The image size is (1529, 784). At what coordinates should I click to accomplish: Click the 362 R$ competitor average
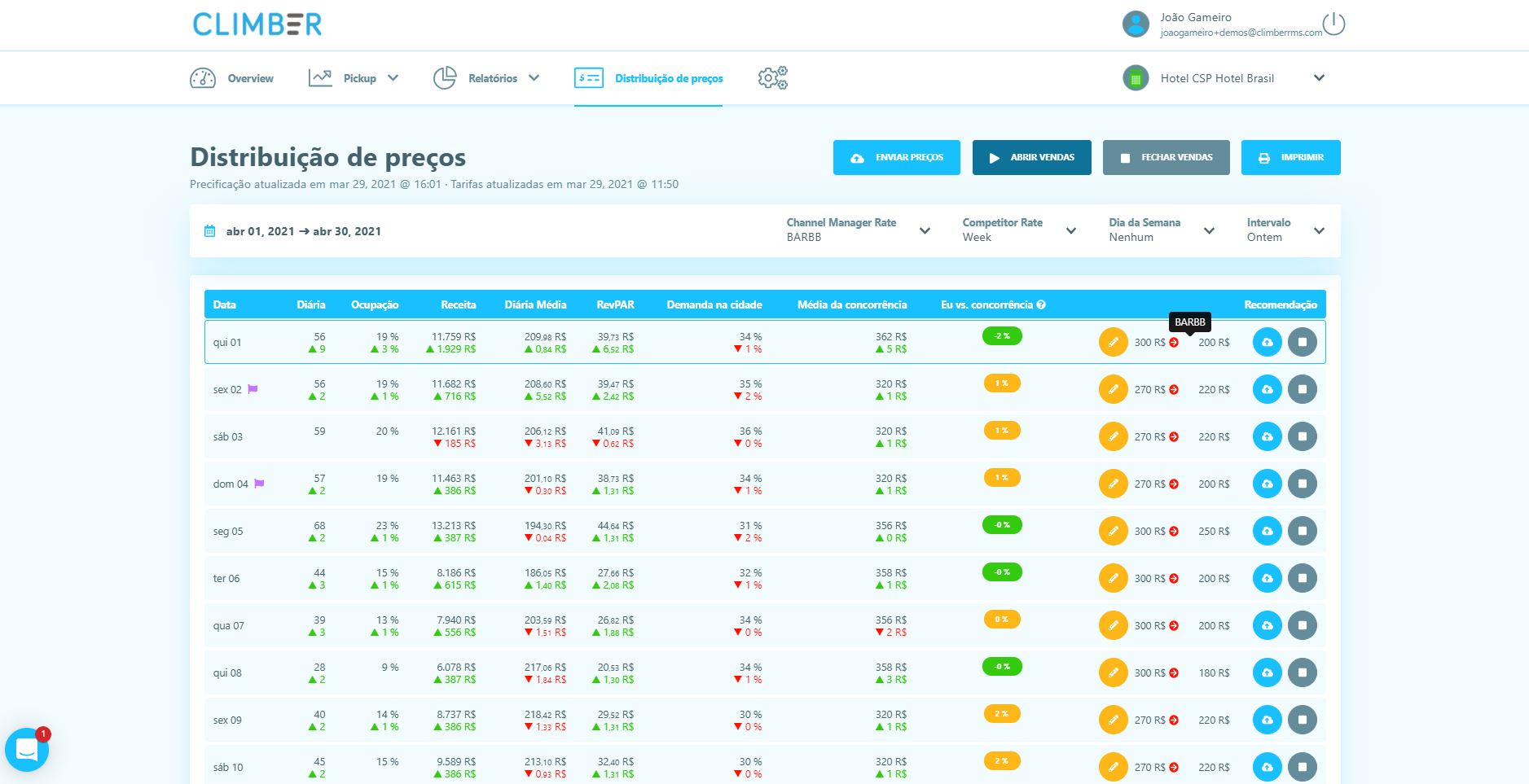891,336
